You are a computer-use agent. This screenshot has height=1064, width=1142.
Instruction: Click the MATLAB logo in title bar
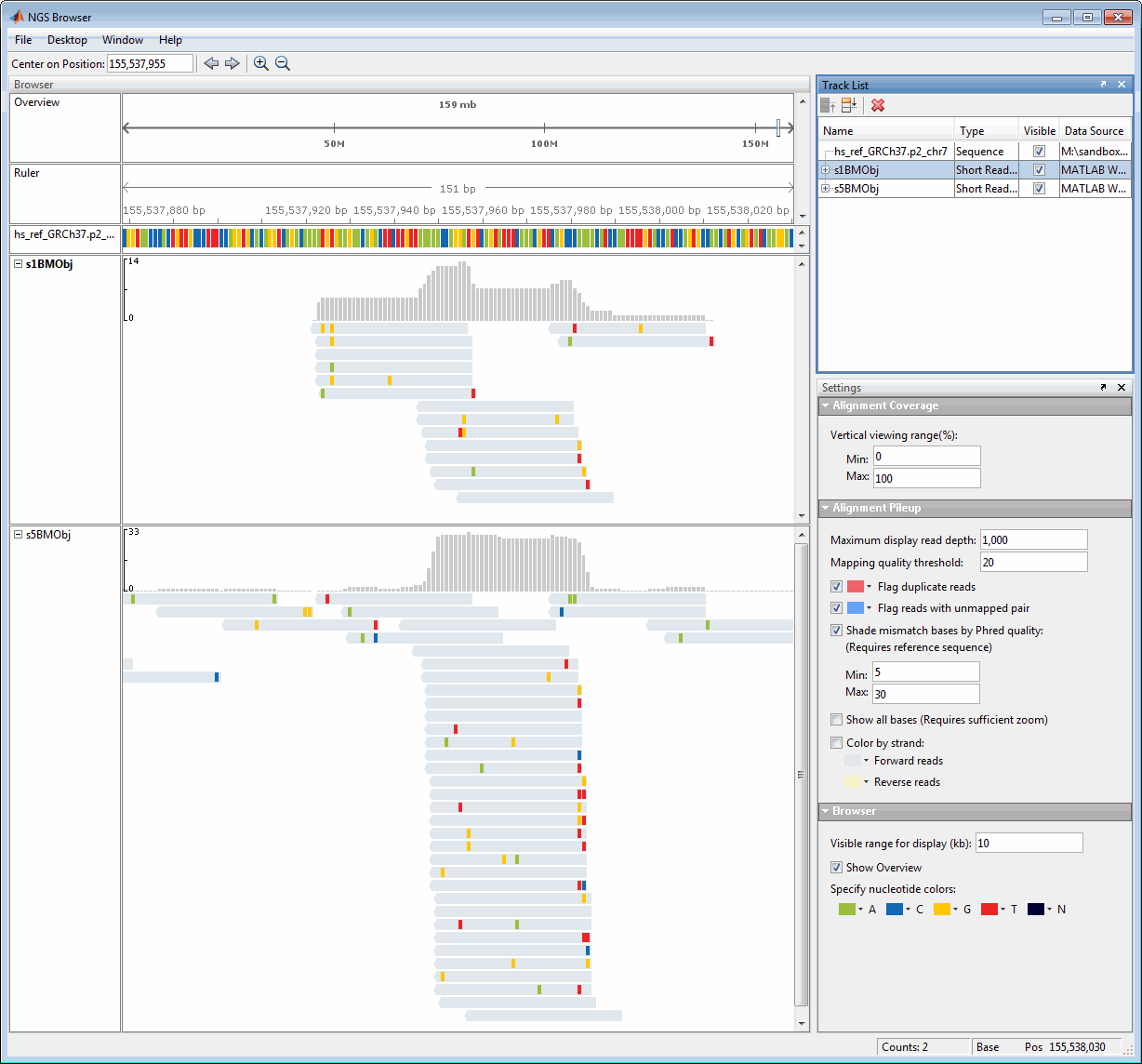pyautogui.click(x=18, y=18)
